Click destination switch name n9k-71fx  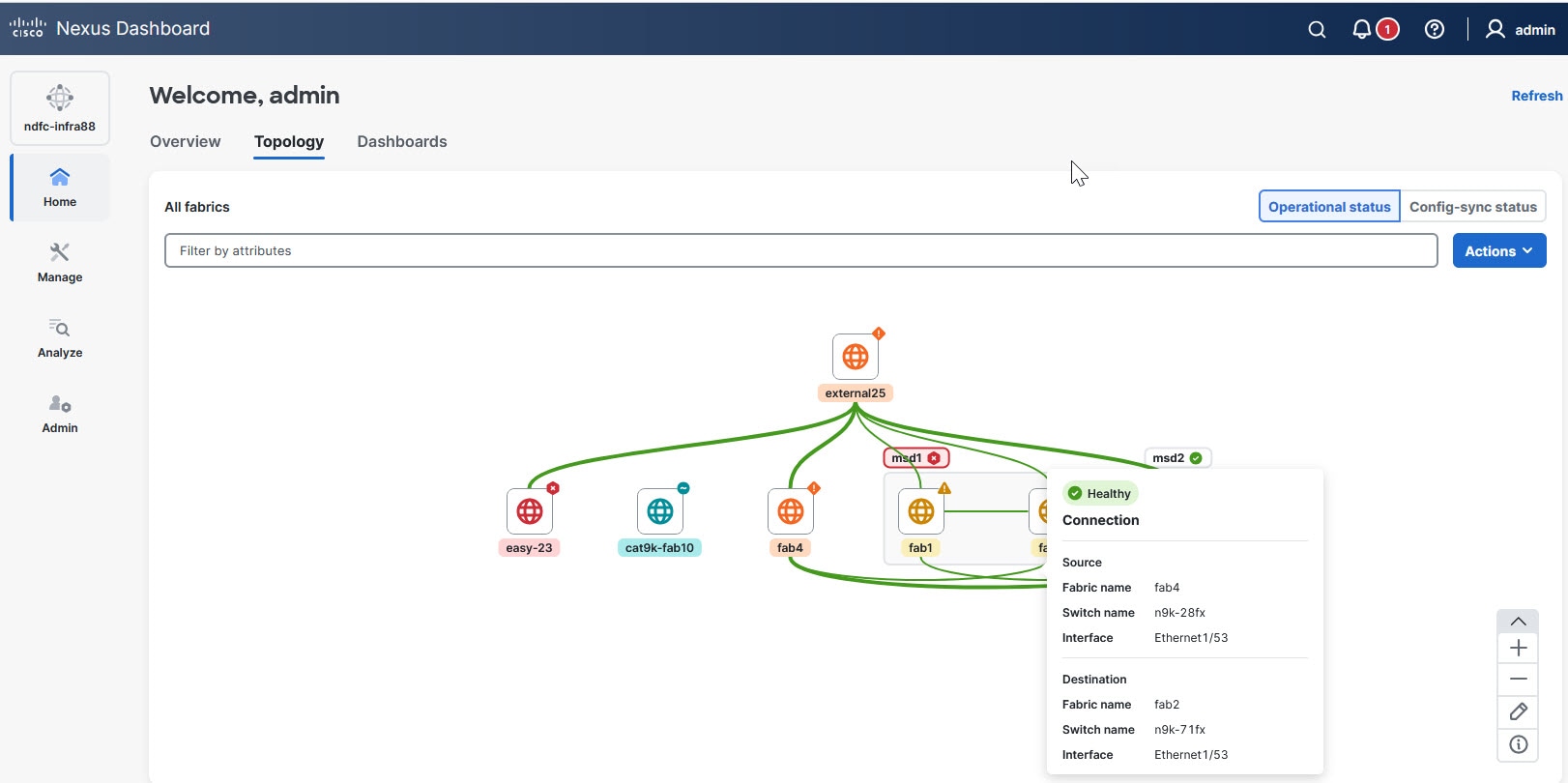1179,730
